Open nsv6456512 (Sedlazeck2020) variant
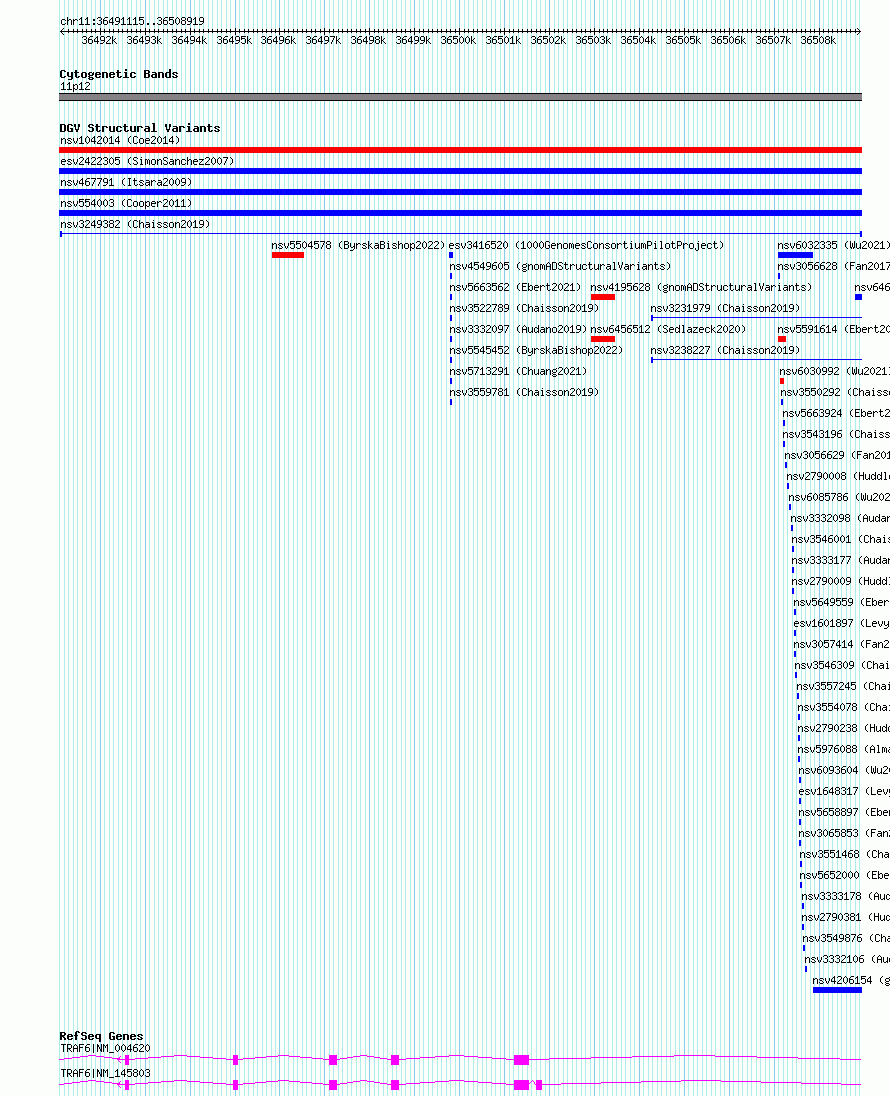The height and width of the screenshot is (1096, 890). tap(668, 329)
